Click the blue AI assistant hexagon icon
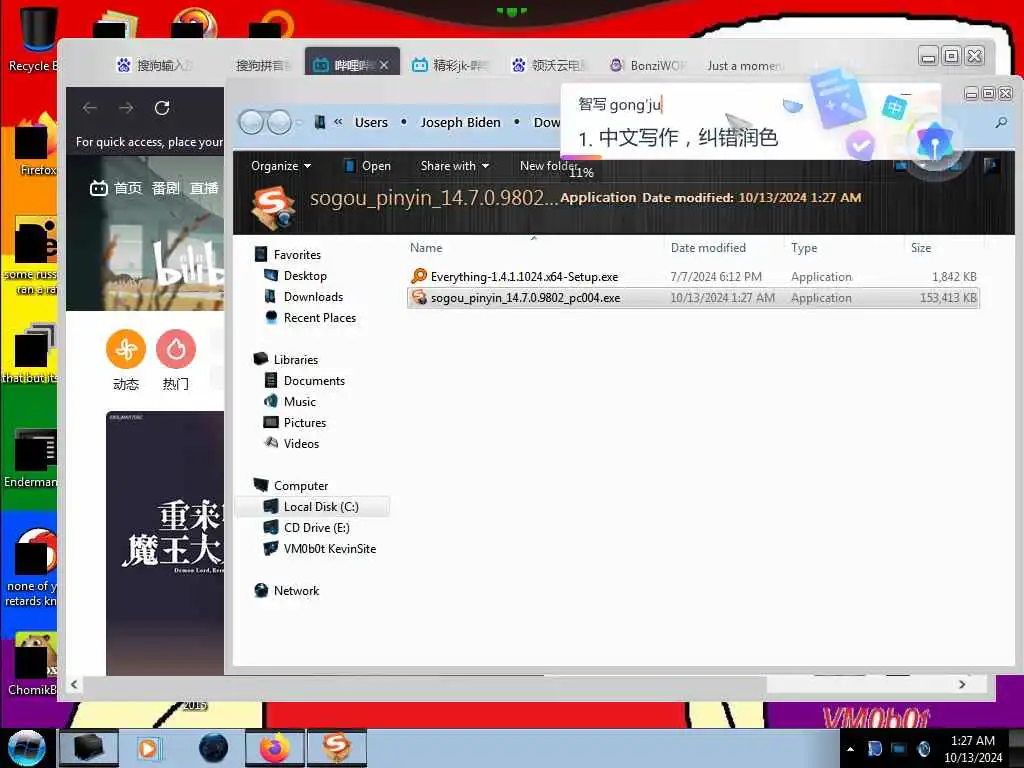 [x=935, y=143]
